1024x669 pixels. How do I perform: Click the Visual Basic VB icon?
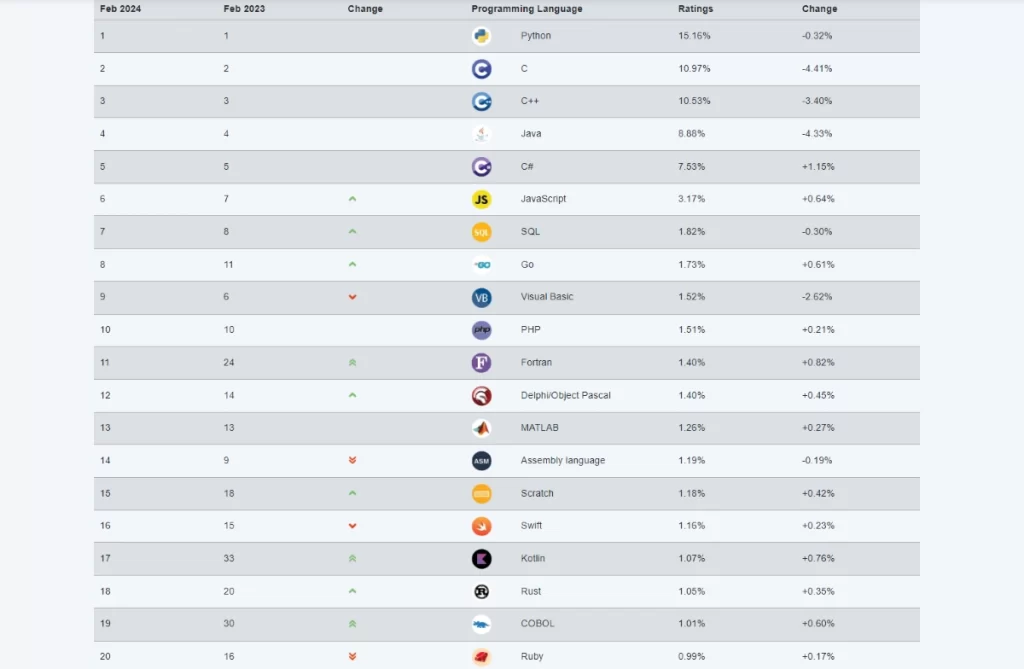pos(481,297)
